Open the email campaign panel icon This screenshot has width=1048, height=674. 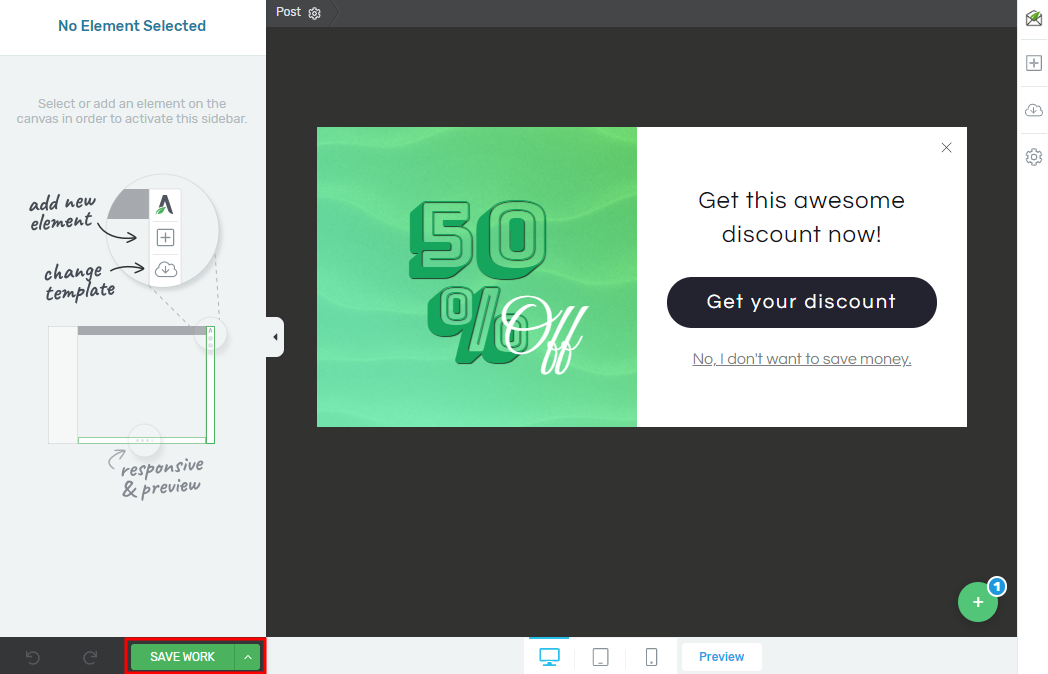[1033, 18]
